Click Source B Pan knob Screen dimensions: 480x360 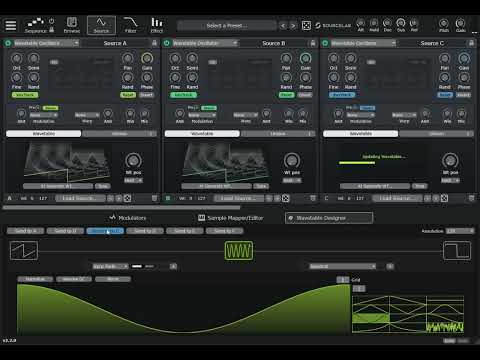tap(286, 59)
